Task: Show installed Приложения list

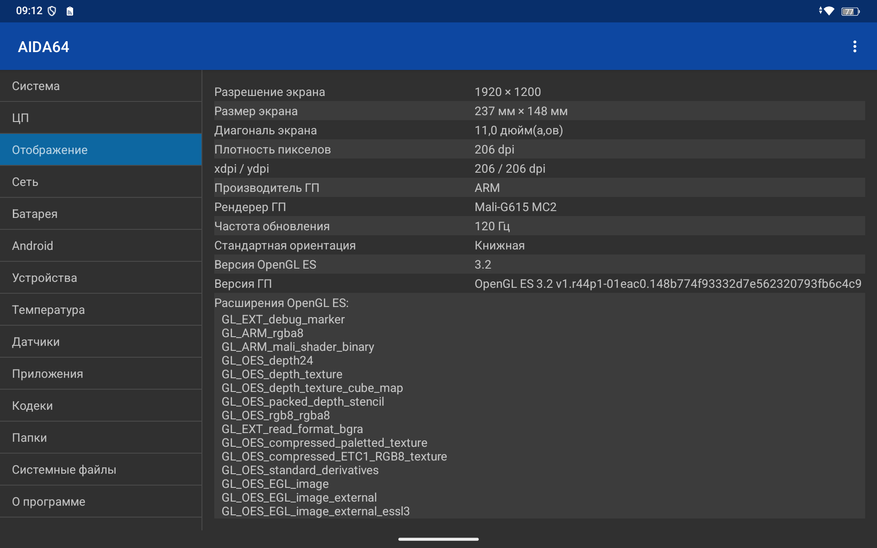Action: (100, 374)
